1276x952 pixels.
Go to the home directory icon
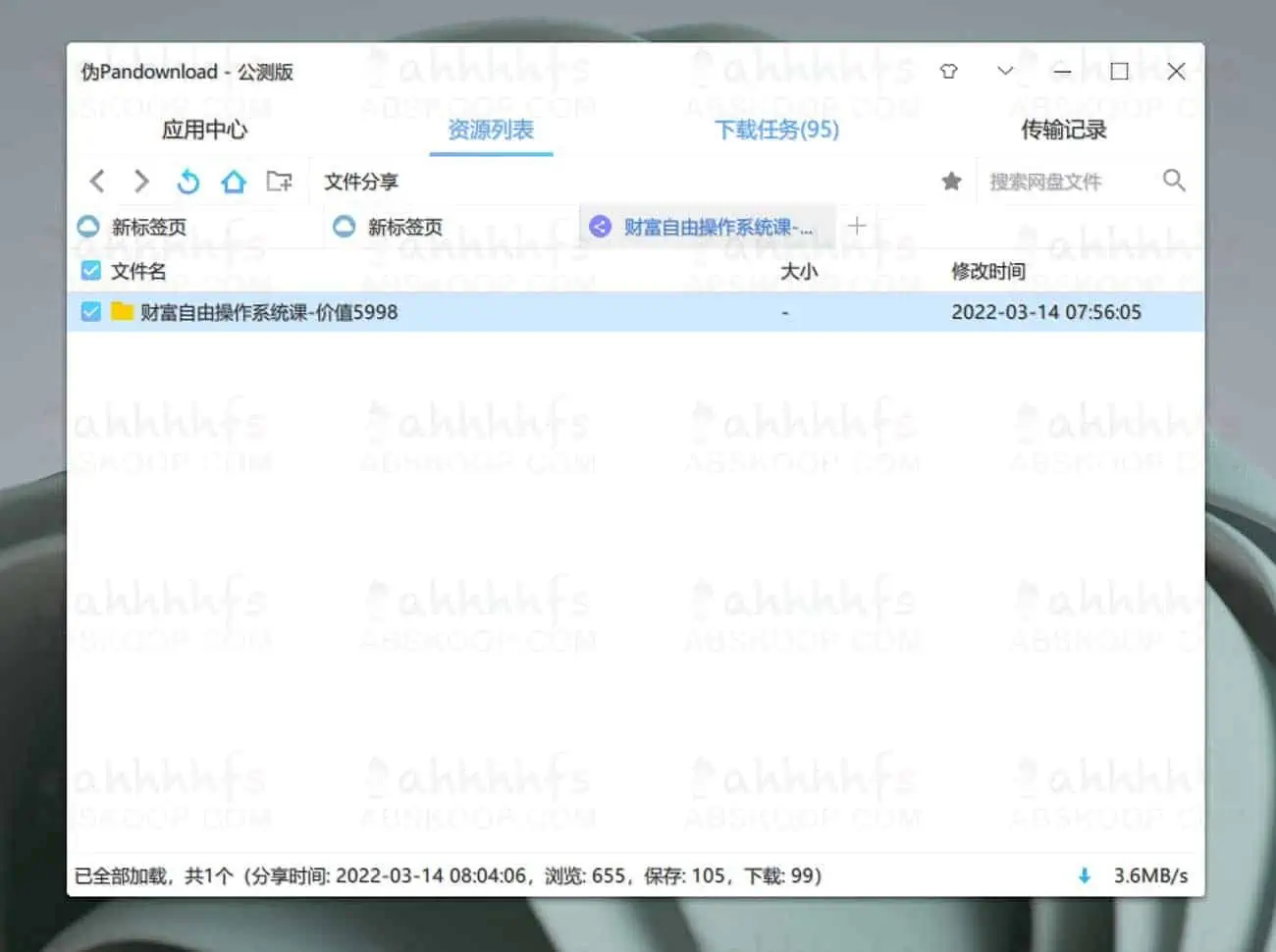tap(233, 181)
